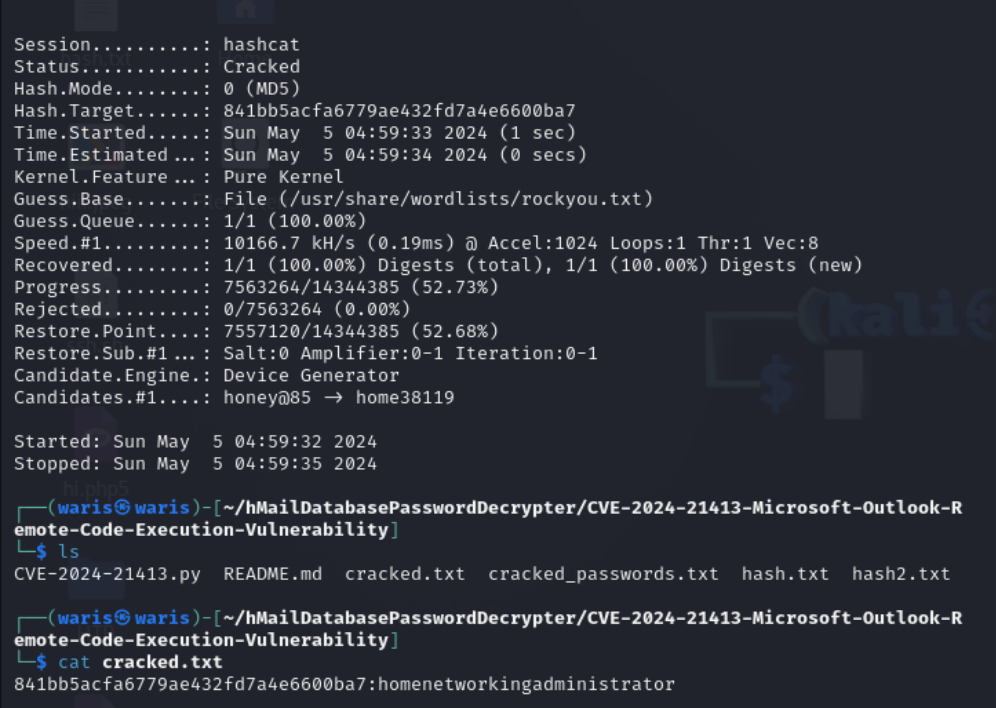996x708 pixels.
Task: Click the Status Cracked line
Action: tap(157, 67)
